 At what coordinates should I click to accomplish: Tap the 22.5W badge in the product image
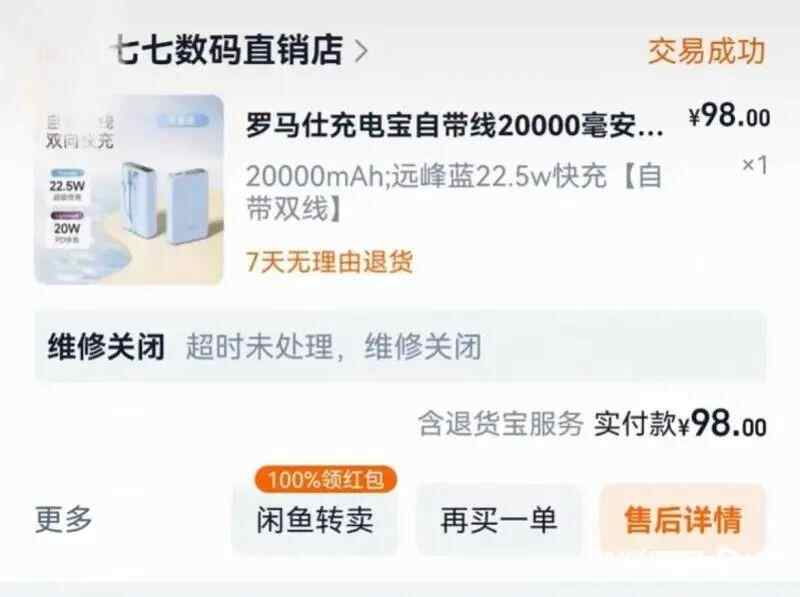tap(67, 186)
